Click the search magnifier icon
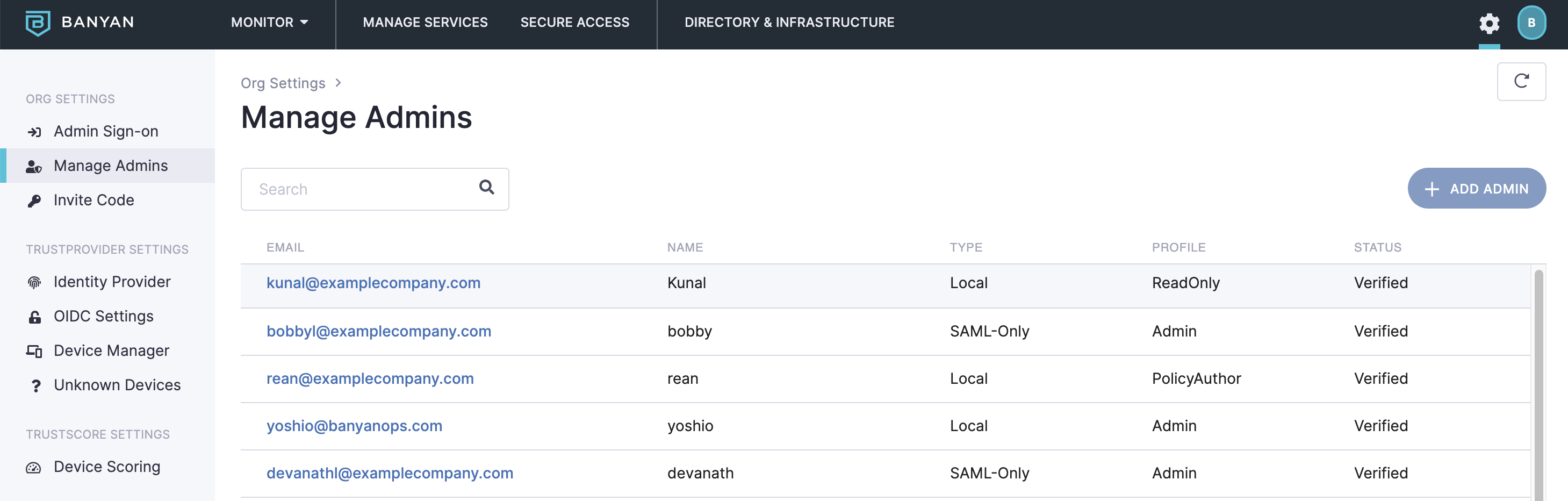Image resolution: width=1568 pixels, height=501 pixels. (x=486, y=187)
